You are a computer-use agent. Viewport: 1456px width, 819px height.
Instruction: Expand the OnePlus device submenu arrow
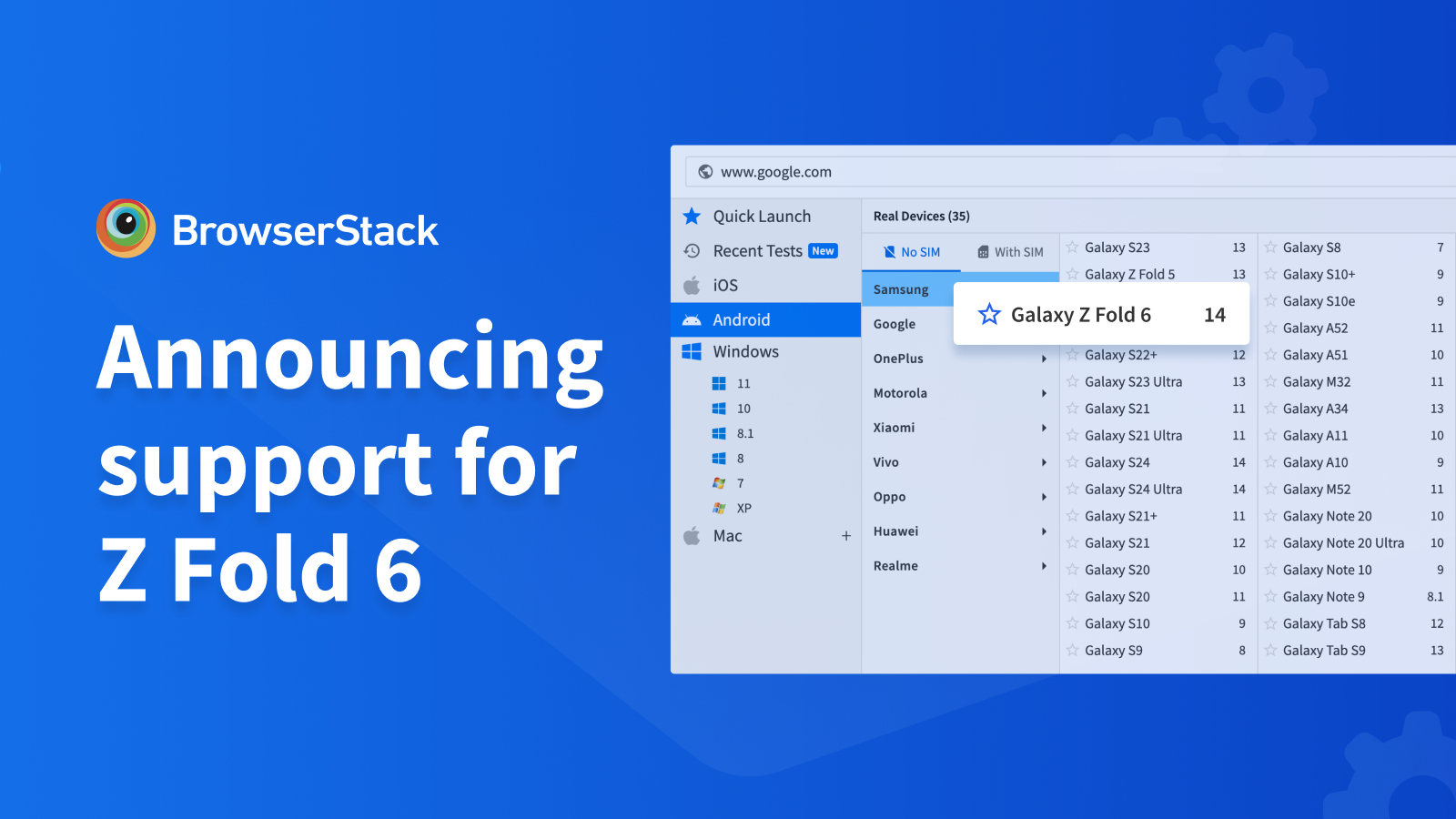pos(1044,359)
